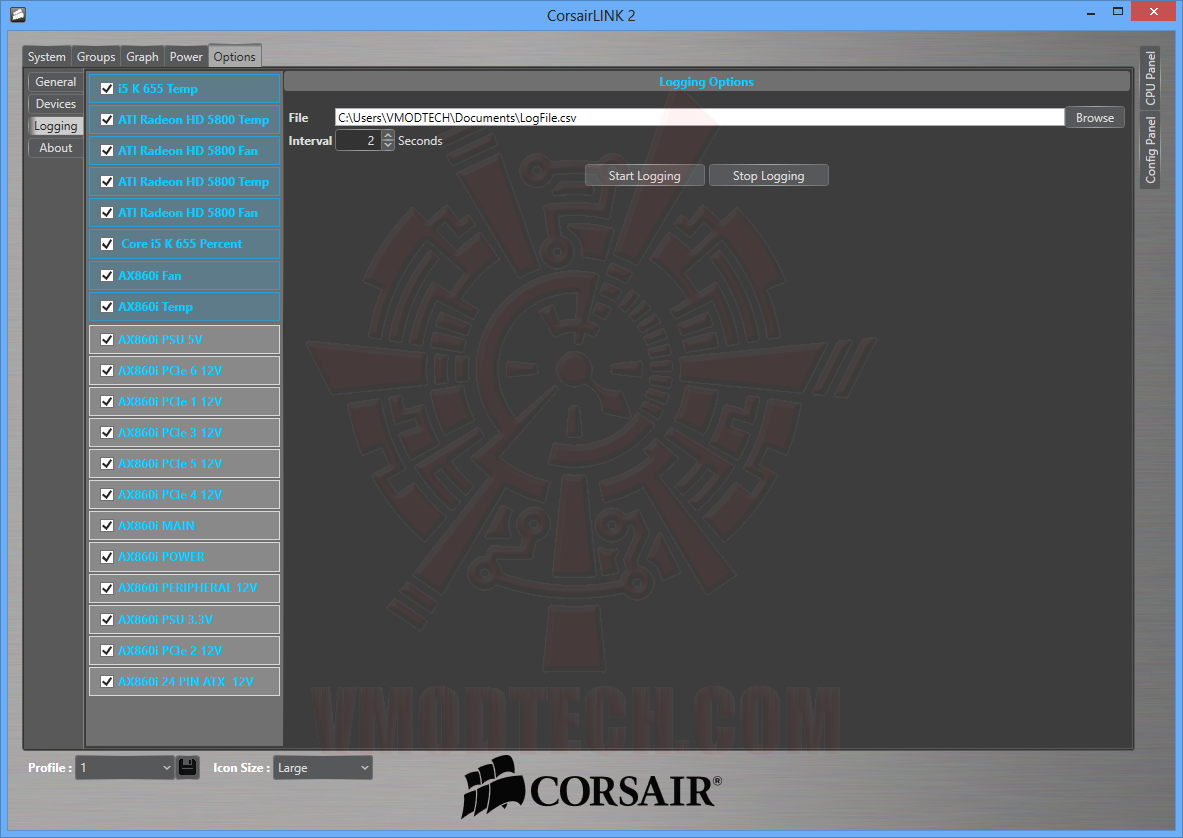Uncheck AX860i 24 PIN ATX 12V
Viewport: 1183px width, 838px height.
pyautogui.click(x=107, y=681)
